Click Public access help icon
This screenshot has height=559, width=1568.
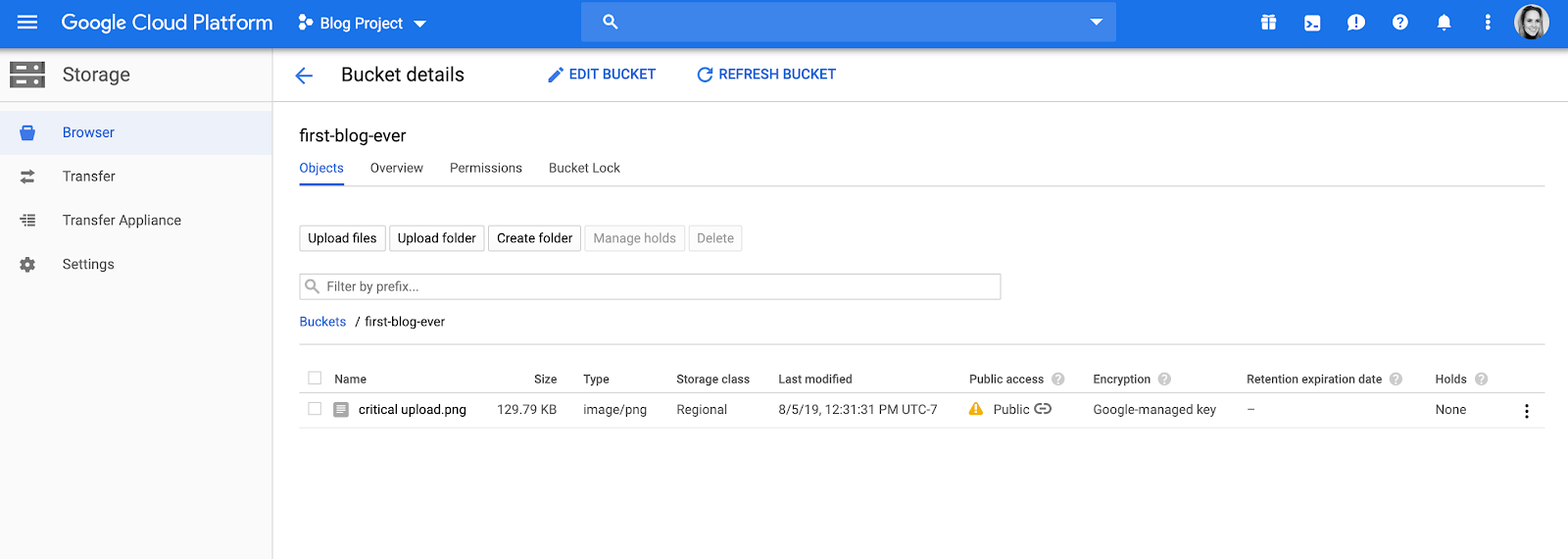1058,380
